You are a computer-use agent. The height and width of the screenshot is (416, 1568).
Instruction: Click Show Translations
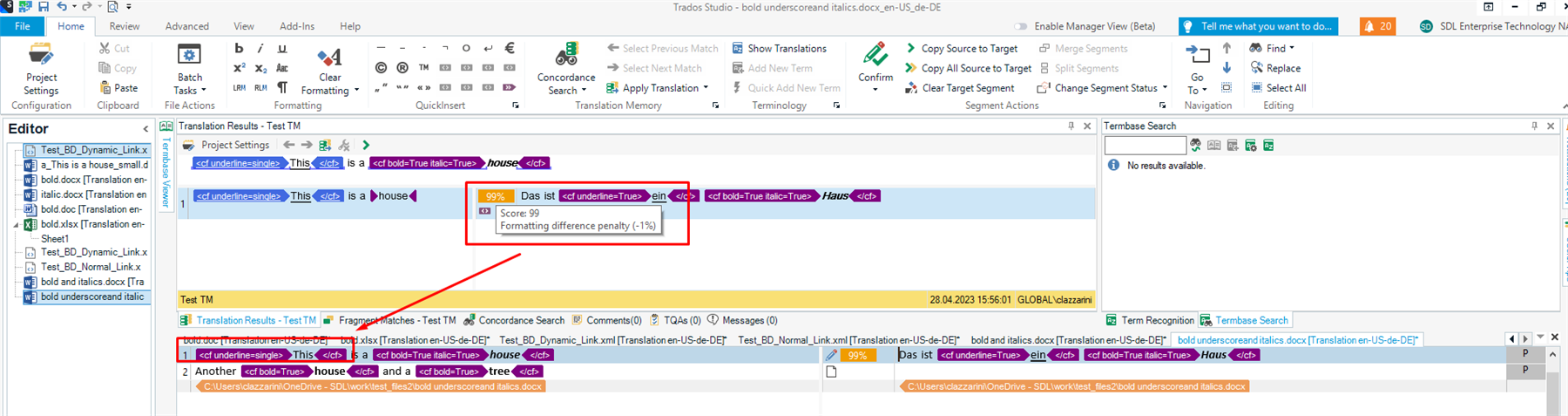coord(779,49)
